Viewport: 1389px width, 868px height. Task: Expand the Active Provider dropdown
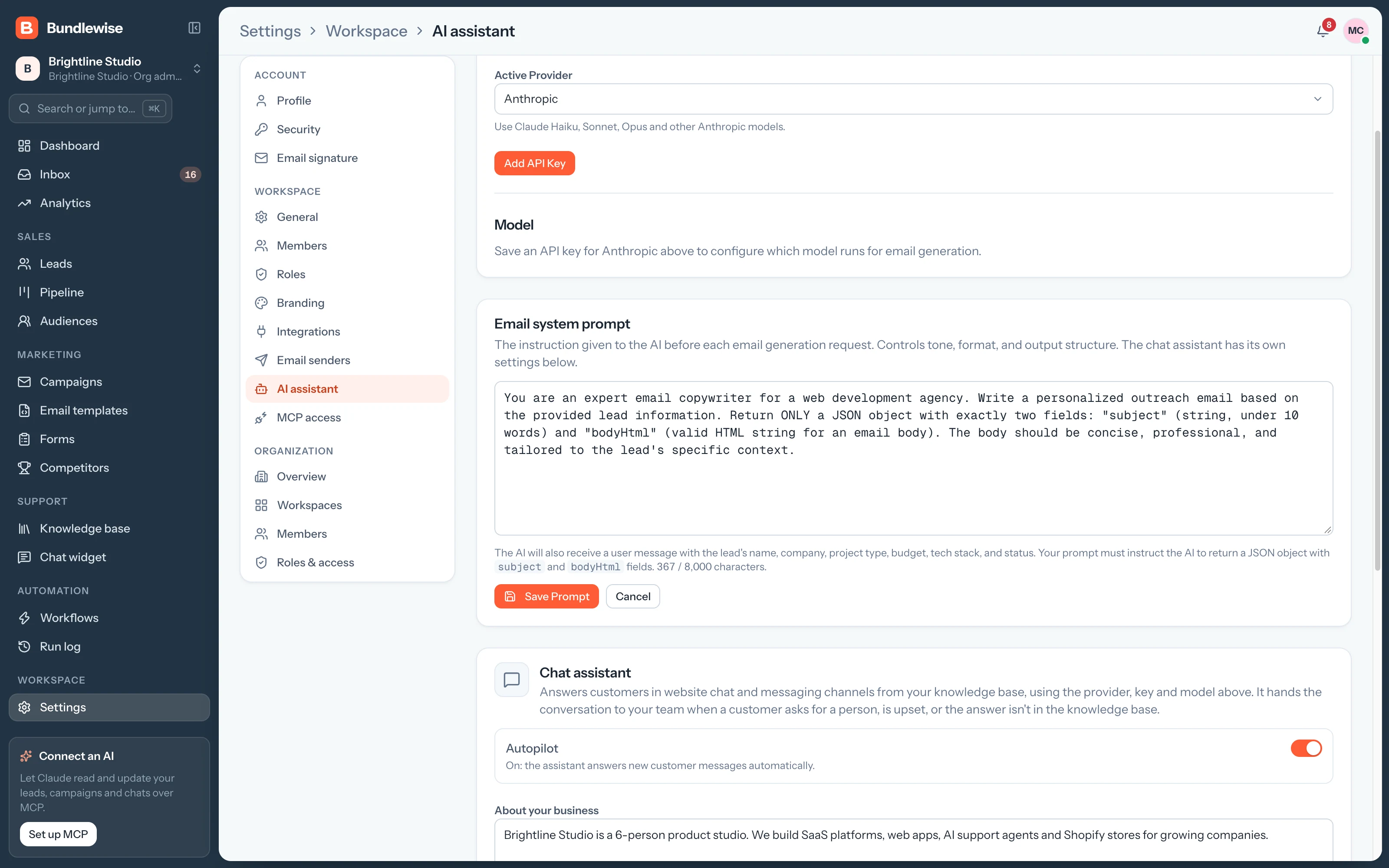(x=913, y=99)
